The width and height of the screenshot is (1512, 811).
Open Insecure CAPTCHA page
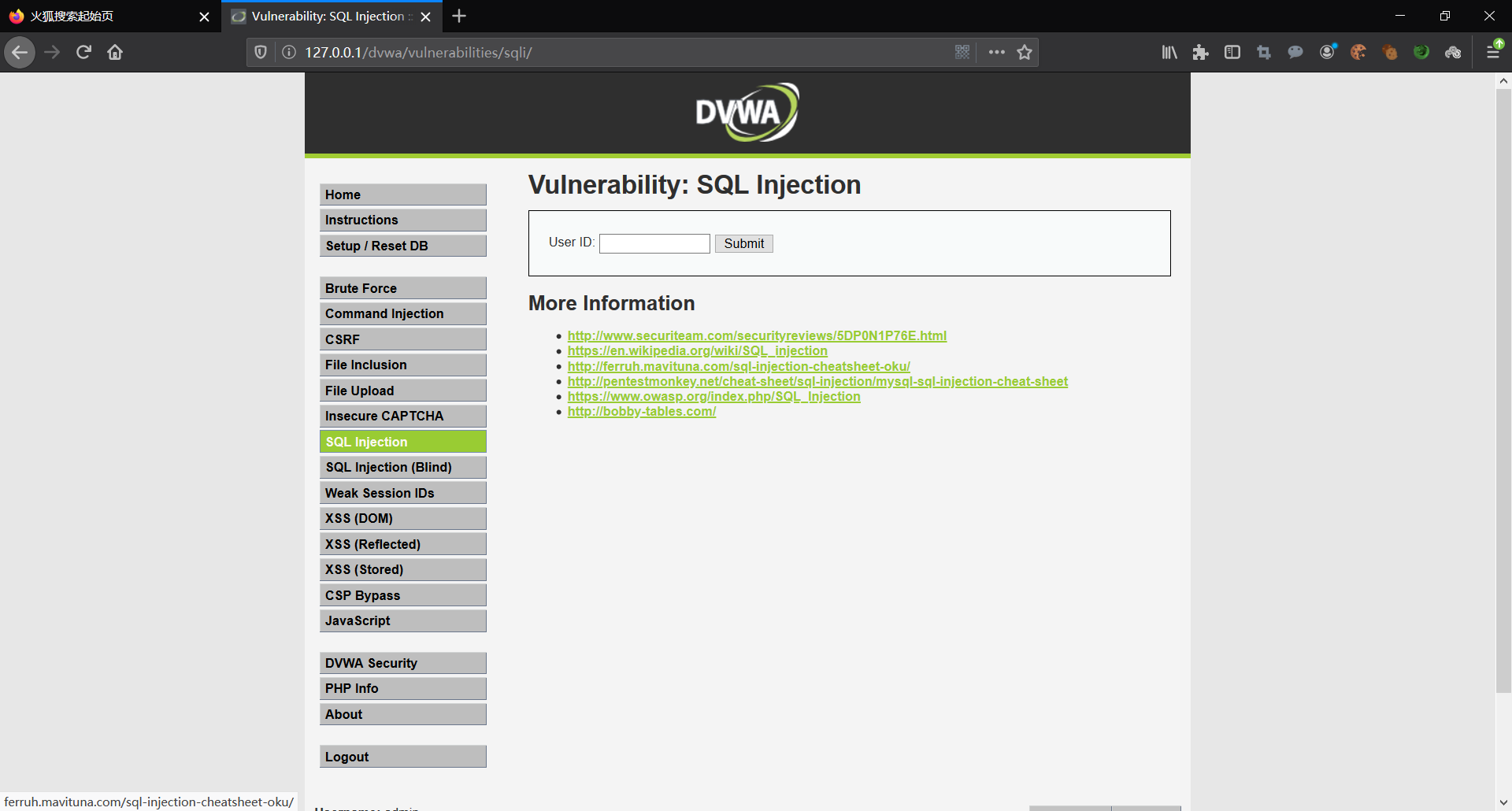(x=403, y=416)
